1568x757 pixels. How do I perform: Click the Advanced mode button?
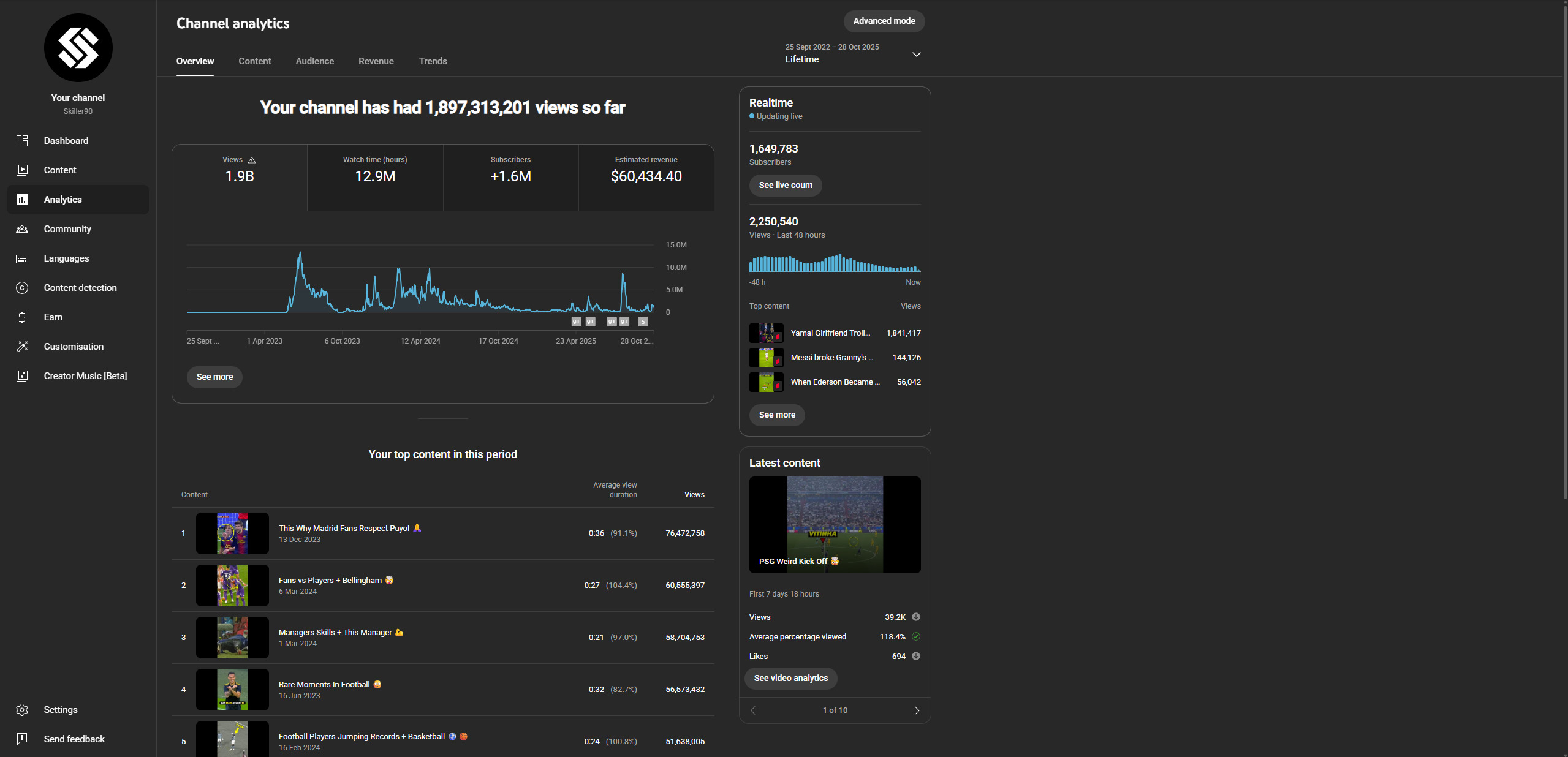pos(884,21)
